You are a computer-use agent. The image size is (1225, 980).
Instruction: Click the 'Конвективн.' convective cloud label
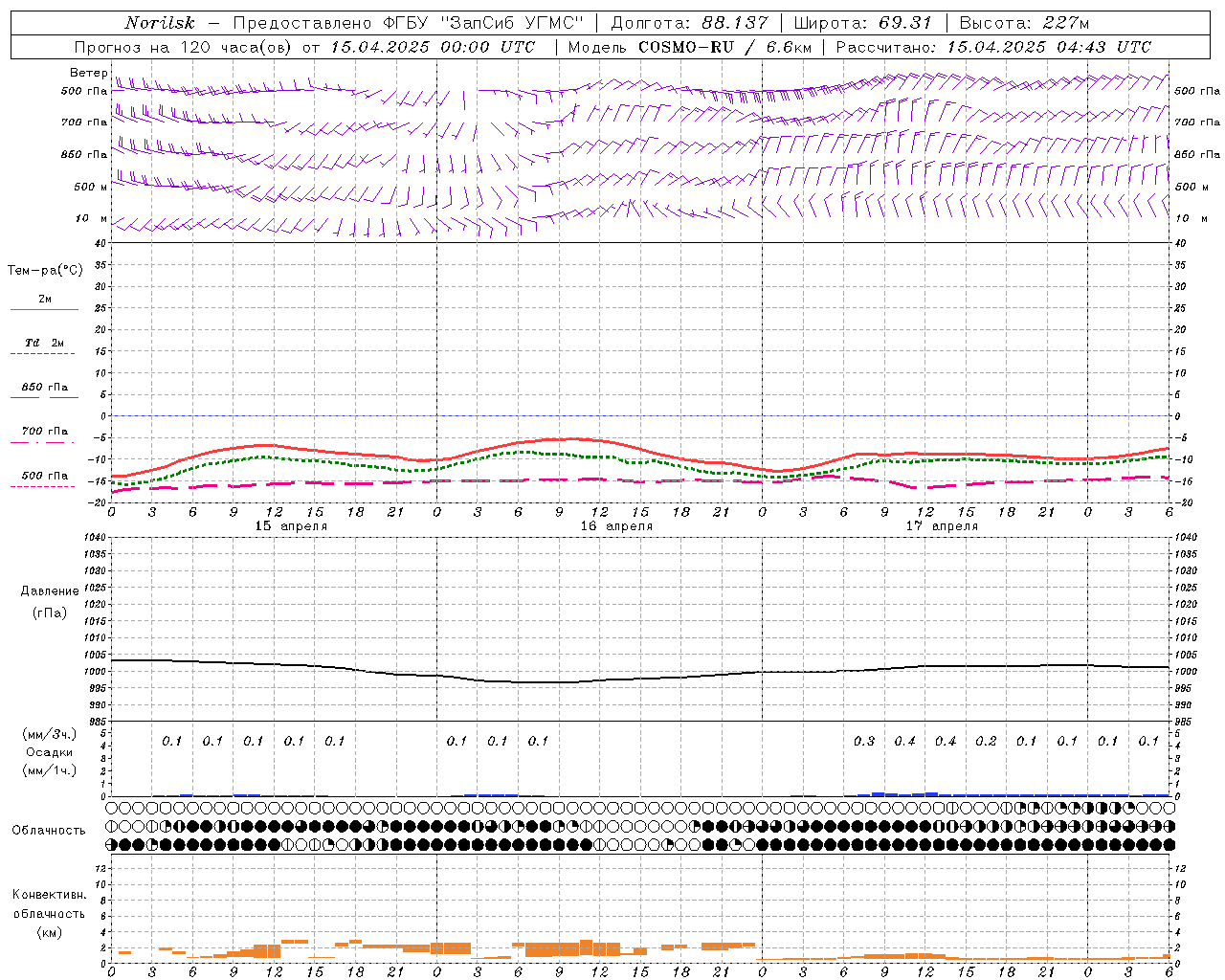tap(49, 895)
